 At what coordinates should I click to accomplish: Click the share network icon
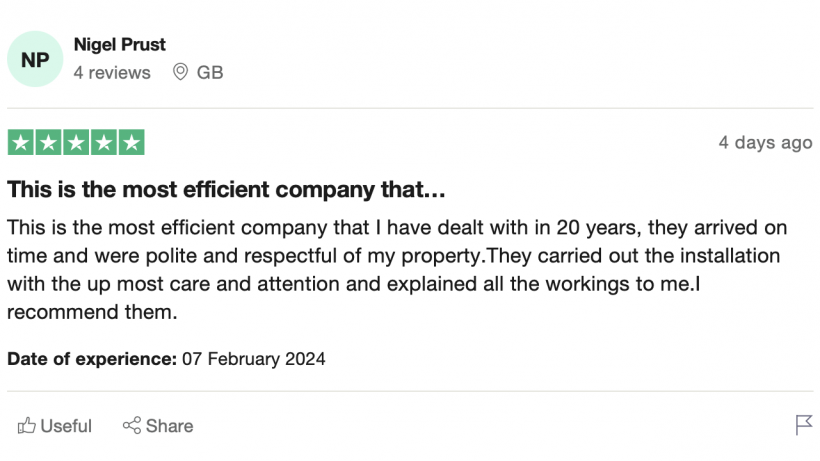tap(132, 425)
